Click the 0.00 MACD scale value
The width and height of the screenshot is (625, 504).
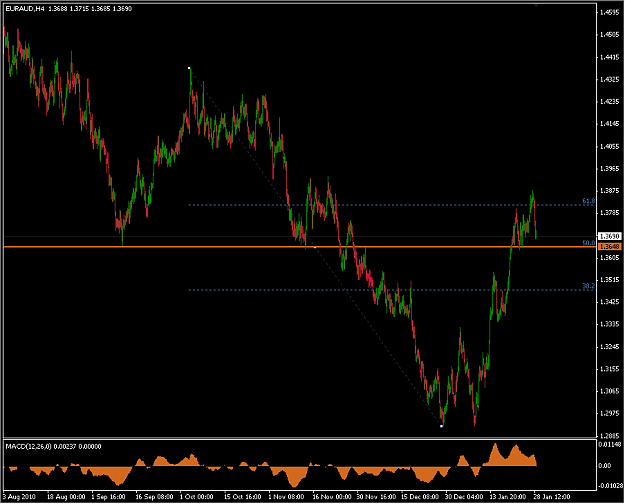[605, 465]
